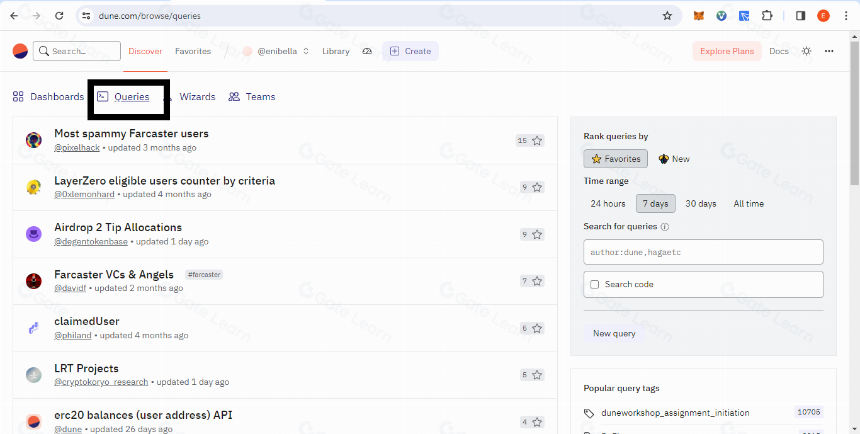Viewport: 860px width, 434px height.
Task: Star the LRT Projects query
Action: (x=537, y=375)
